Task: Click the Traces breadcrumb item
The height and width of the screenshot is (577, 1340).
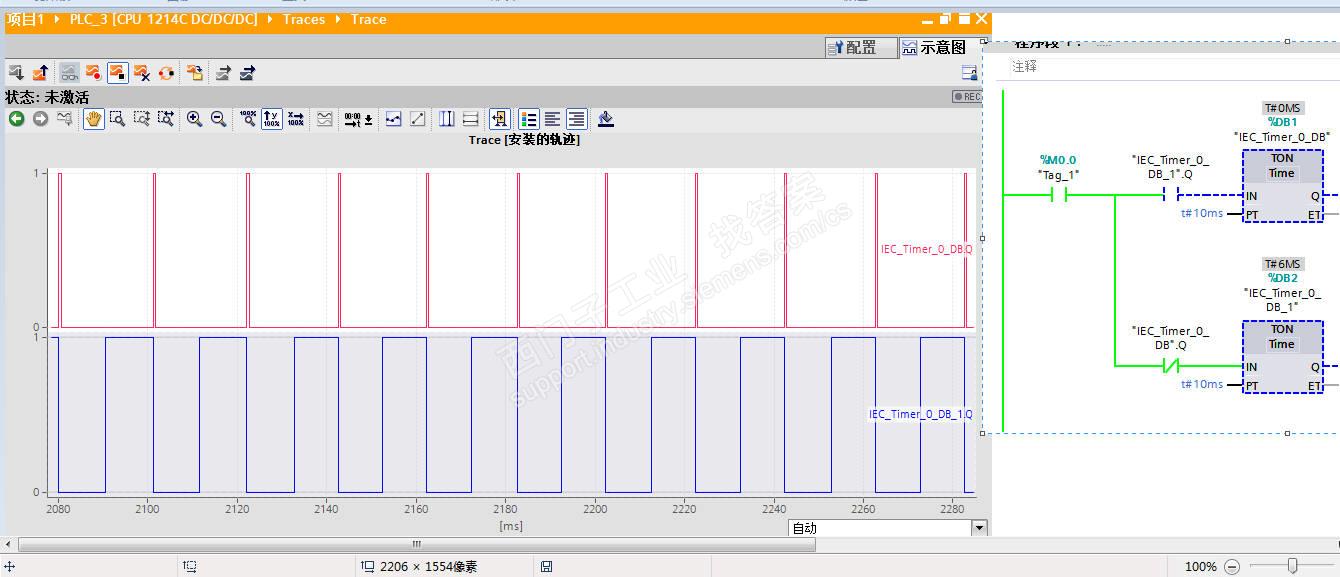Action: (304, 19)
